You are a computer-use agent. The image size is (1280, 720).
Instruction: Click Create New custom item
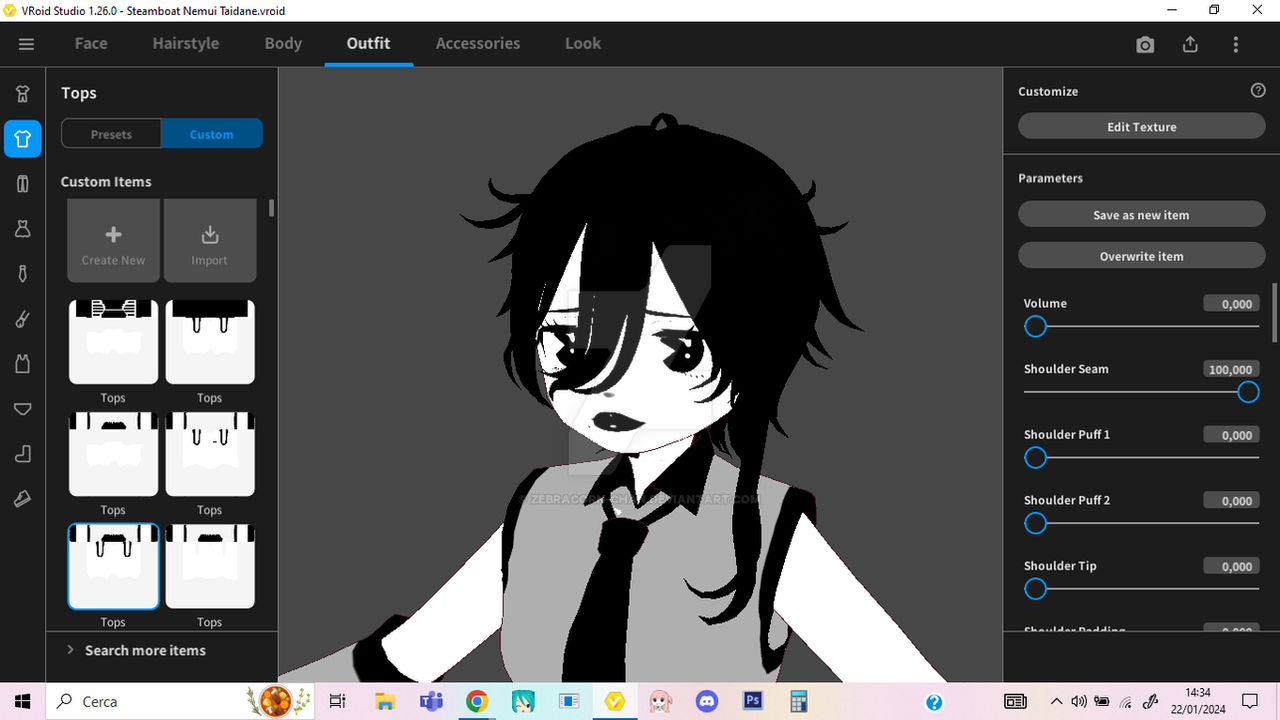pyautogui.click(x=113, y=241)
